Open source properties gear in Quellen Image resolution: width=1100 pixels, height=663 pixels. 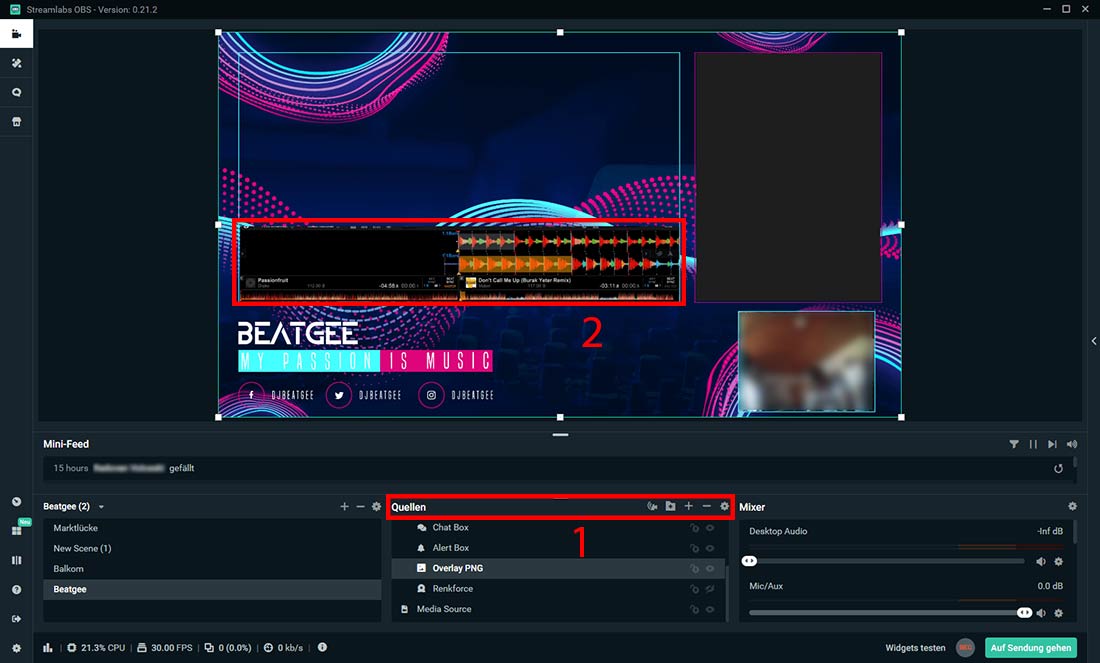click(x=725, y=506)
